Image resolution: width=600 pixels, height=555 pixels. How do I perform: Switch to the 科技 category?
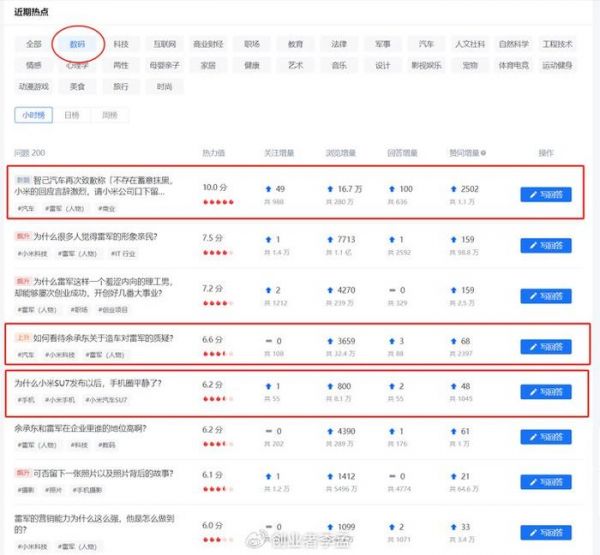coord(121,45)
